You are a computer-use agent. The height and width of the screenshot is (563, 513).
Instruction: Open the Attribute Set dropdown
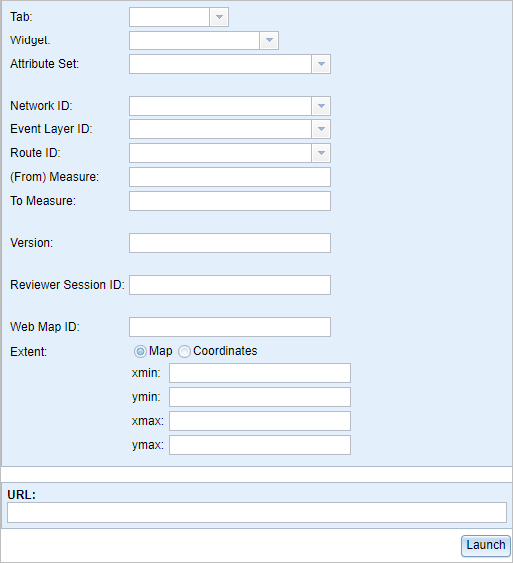click(321, 64)
